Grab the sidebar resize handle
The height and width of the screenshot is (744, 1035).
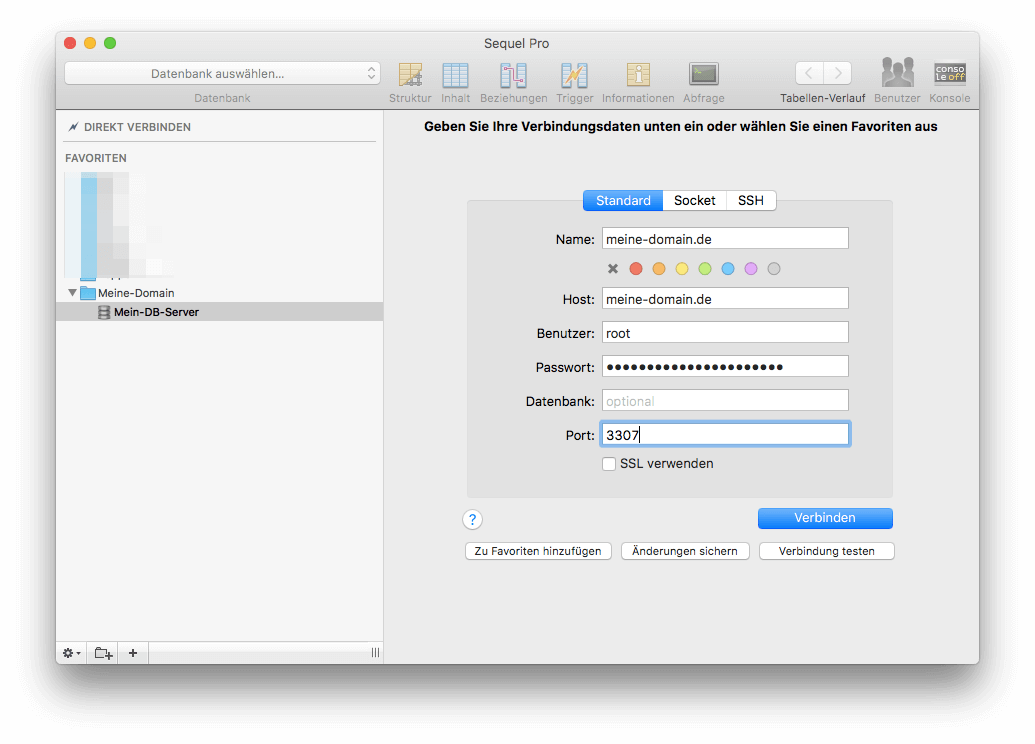pos(375,653)
